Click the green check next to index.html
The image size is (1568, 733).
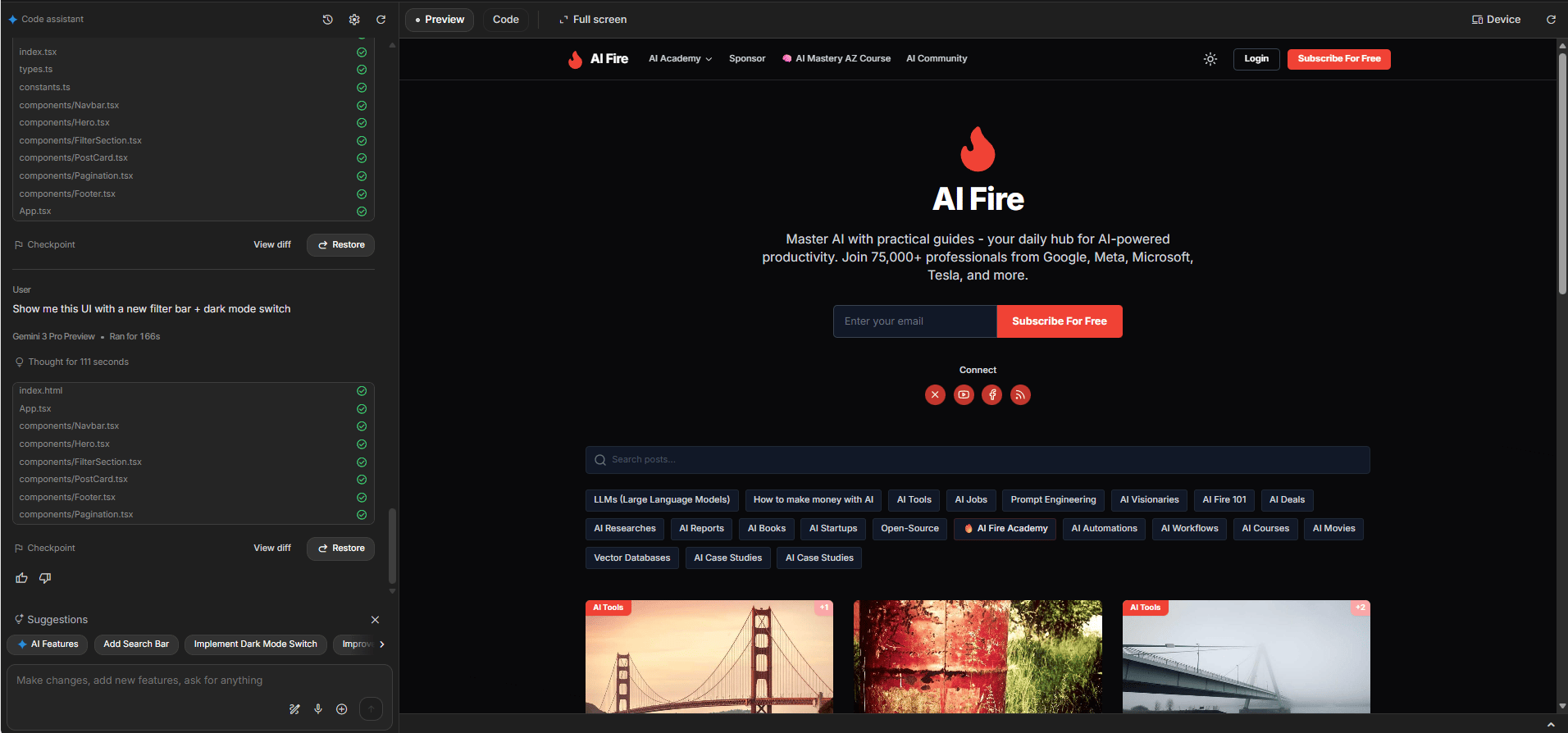(x=362, y=391)
